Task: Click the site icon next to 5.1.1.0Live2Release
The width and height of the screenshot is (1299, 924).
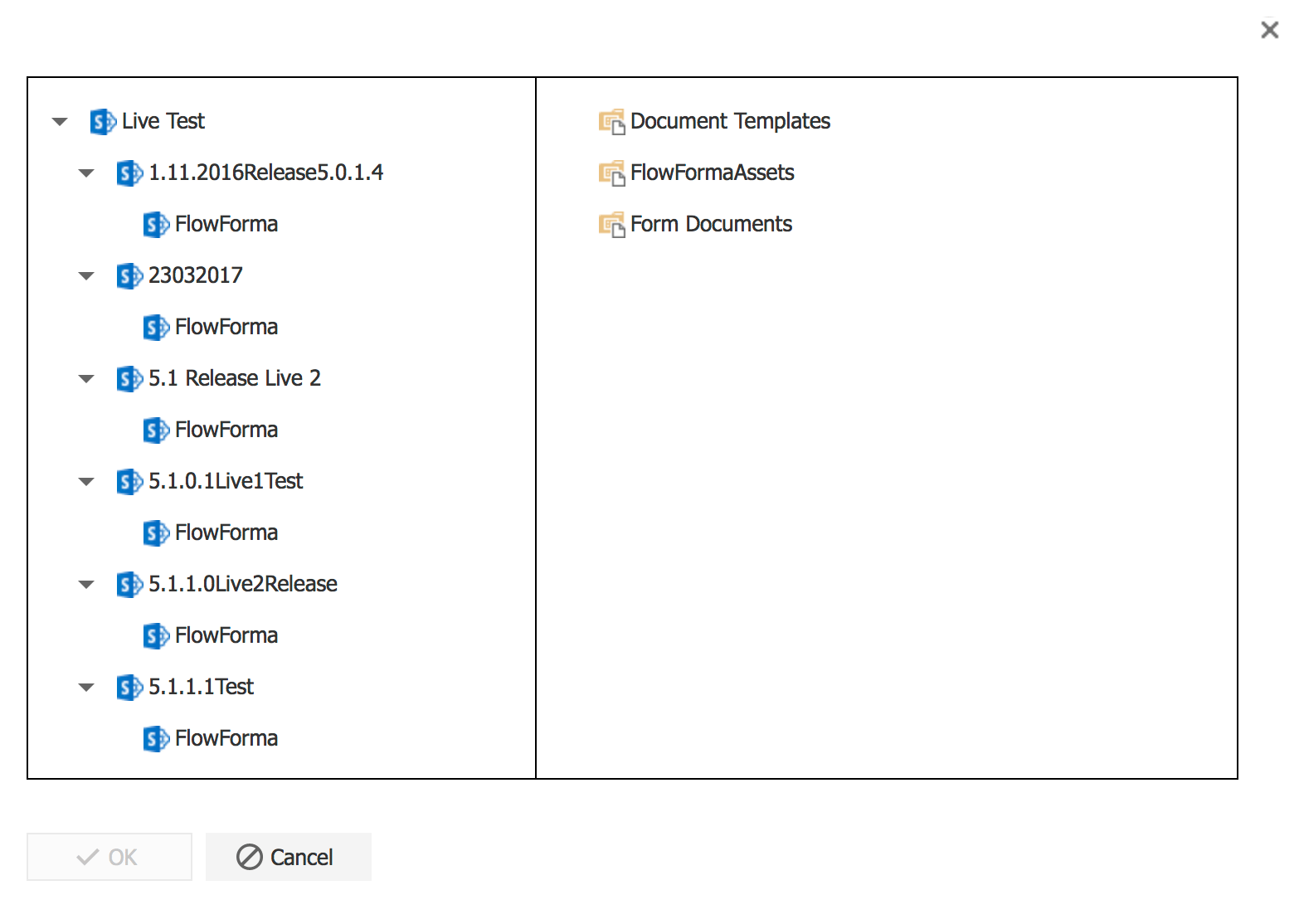Action: click(x=129, y=585)
